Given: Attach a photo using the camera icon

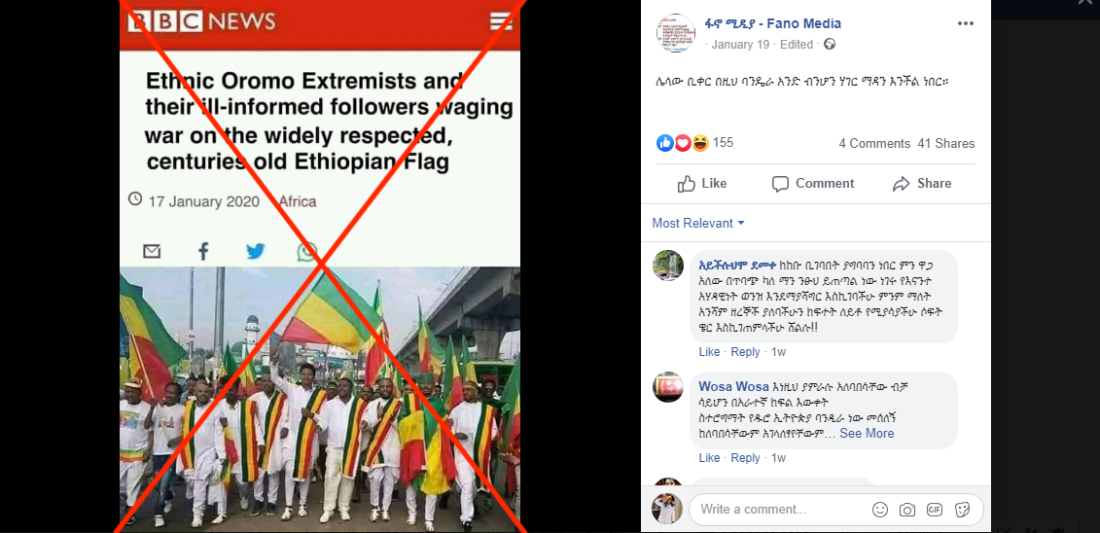Looking at the screenshot, I should click(x=907, y=510).
